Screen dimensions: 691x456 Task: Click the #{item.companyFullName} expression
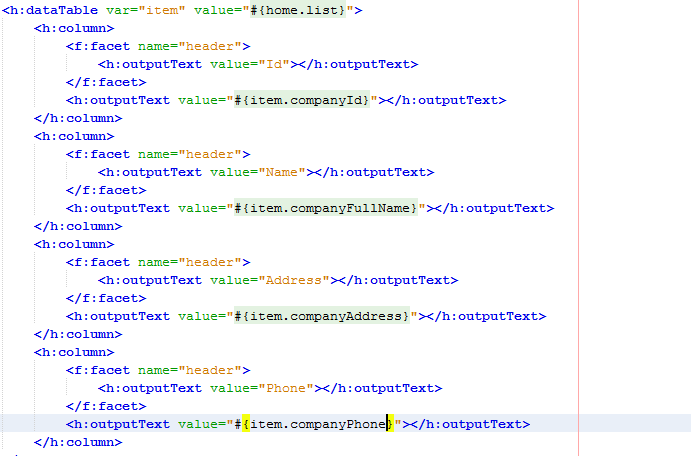click(326, 208)
